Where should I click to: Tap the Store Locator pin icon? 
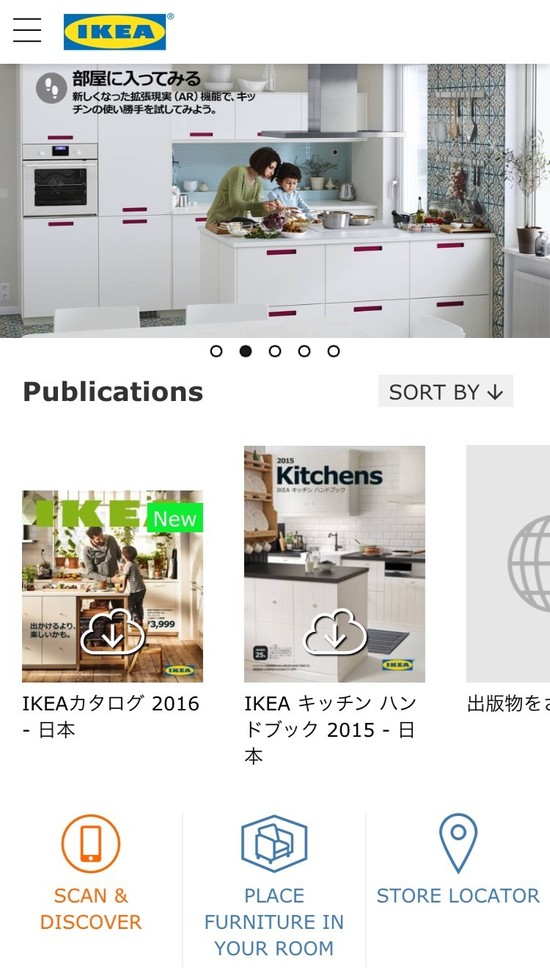(458, 843)
